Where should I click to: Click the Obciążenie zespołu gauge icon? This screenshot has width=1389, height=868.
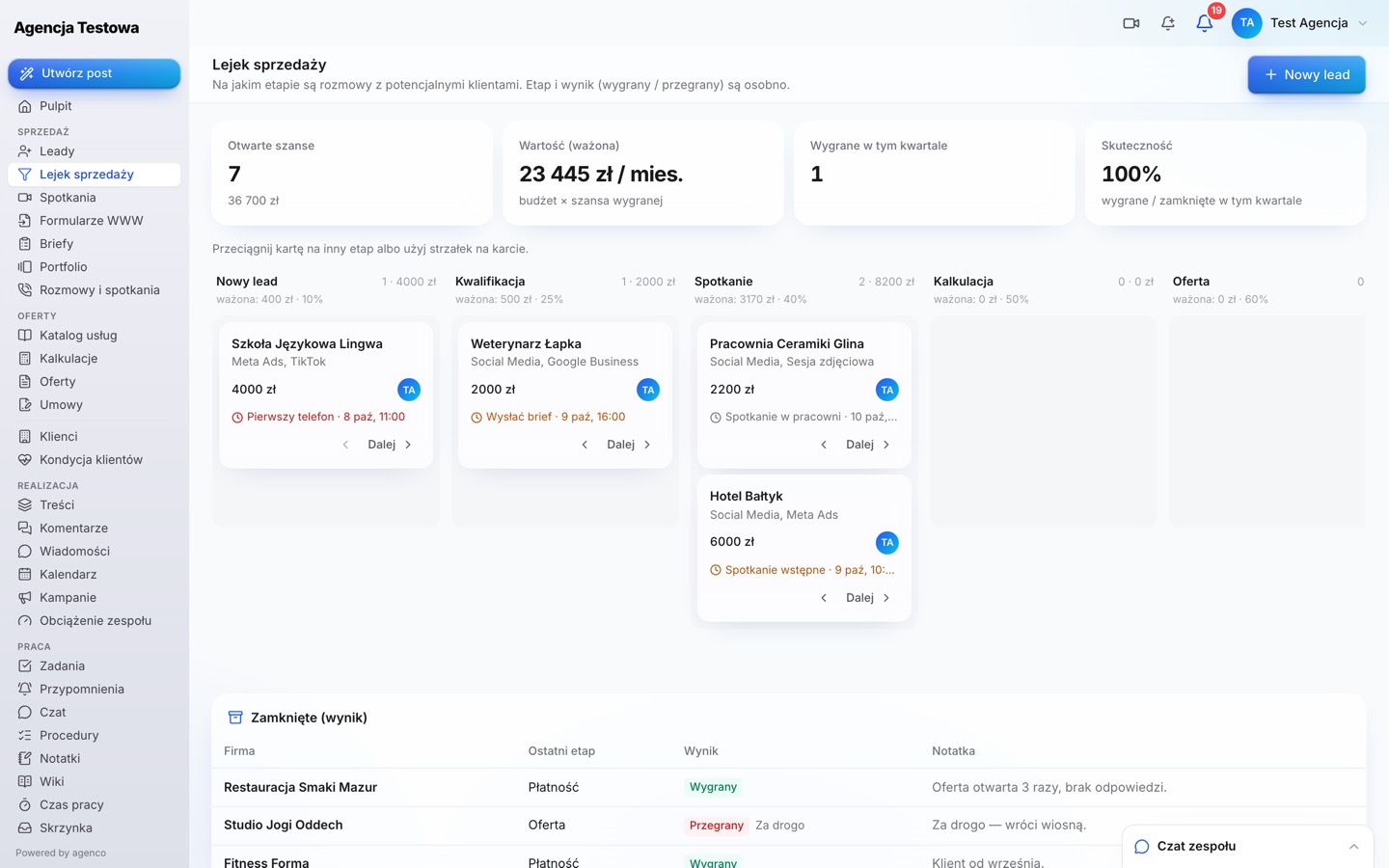coord(25,621)
